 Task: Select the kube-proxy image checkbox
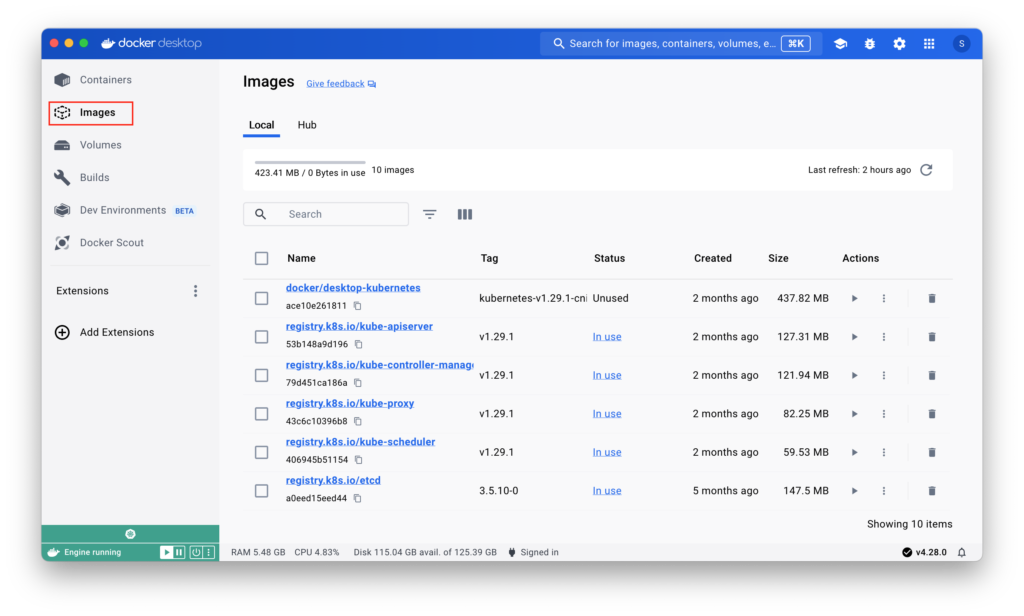coord(262,414)
